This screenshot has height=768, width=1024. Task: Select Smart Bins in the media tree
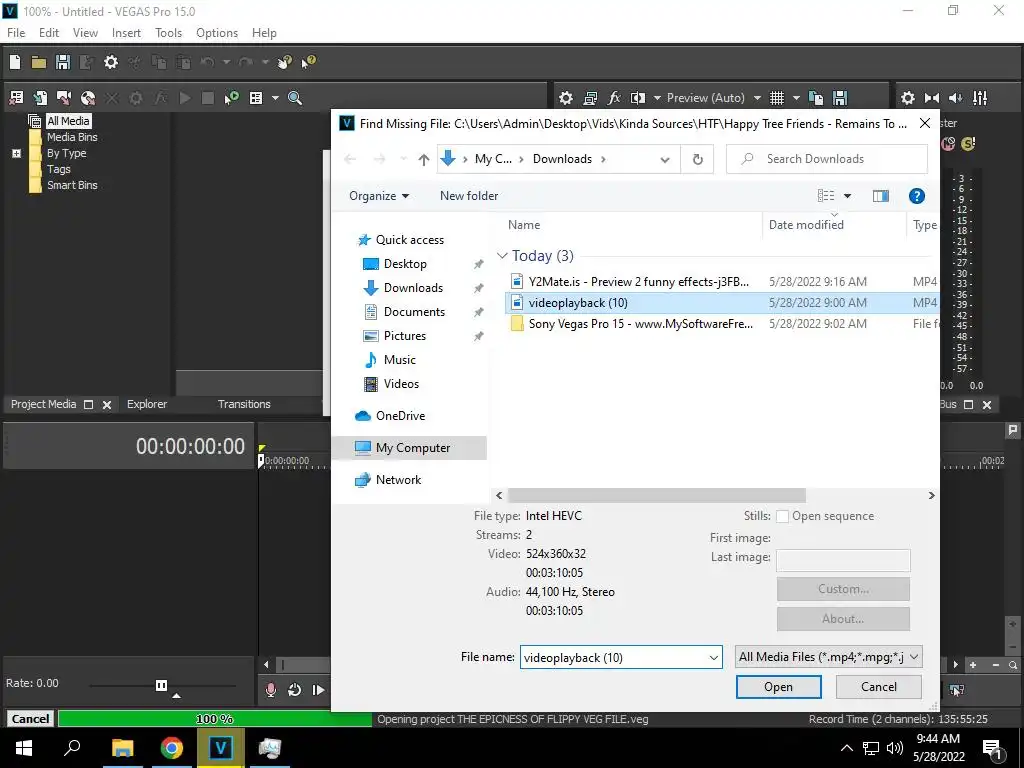click(72, 185)
